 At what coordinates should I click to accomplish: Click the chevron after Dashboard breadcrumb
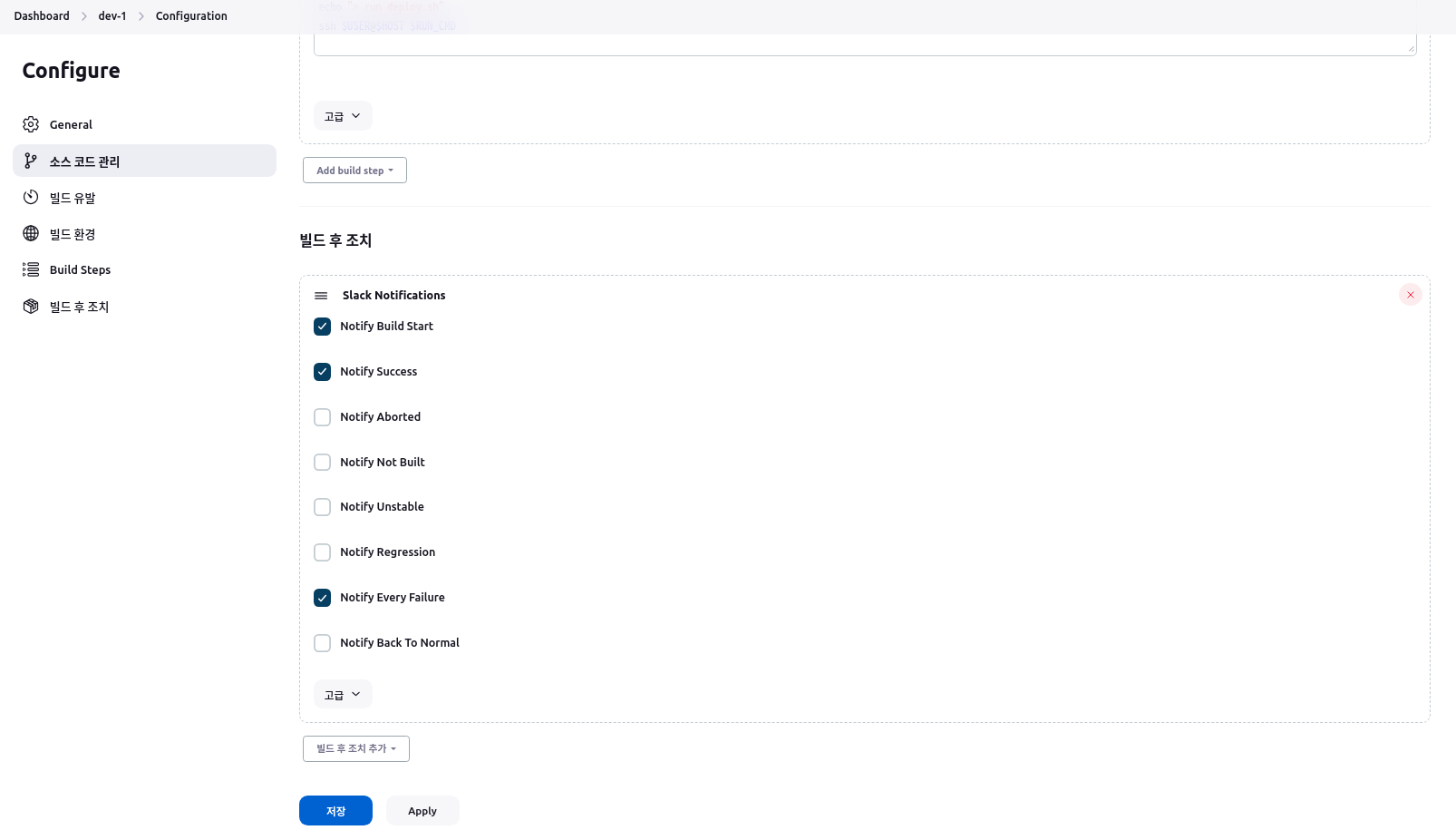[84, 16]
